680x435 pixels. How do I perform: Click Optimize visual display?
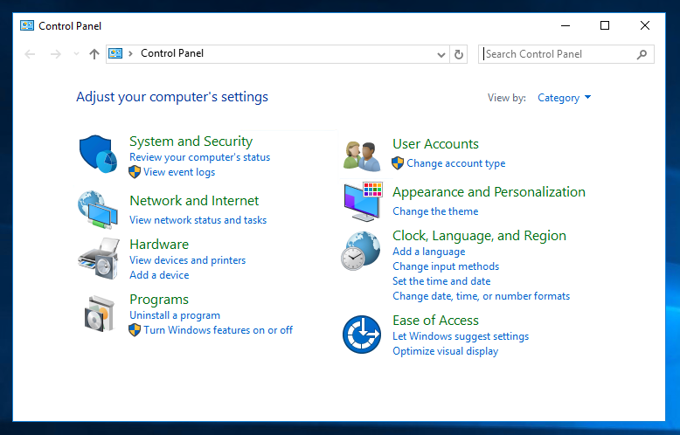(x=445, y=351)
